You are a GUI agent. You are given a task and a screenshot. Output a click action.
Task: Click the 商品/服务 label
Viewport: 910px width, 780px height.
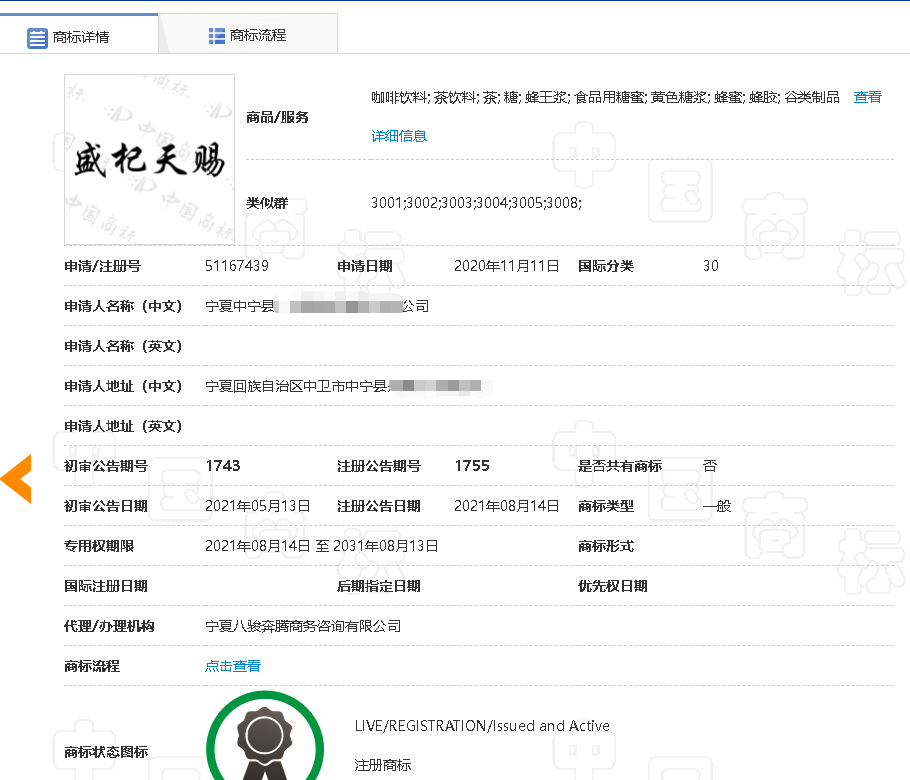[277, 117]
